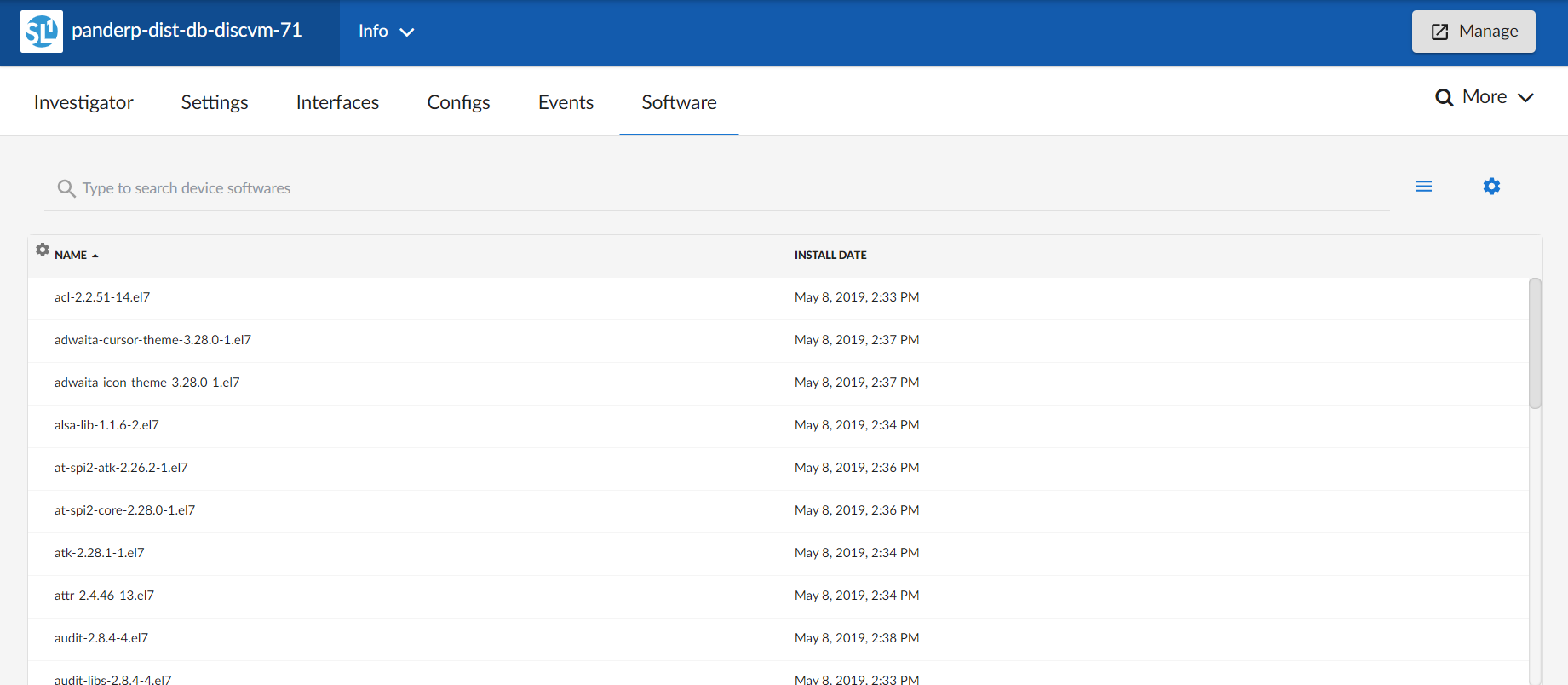
Task: Click the software list vertical scrollbar
Action: pos(1535,343)
